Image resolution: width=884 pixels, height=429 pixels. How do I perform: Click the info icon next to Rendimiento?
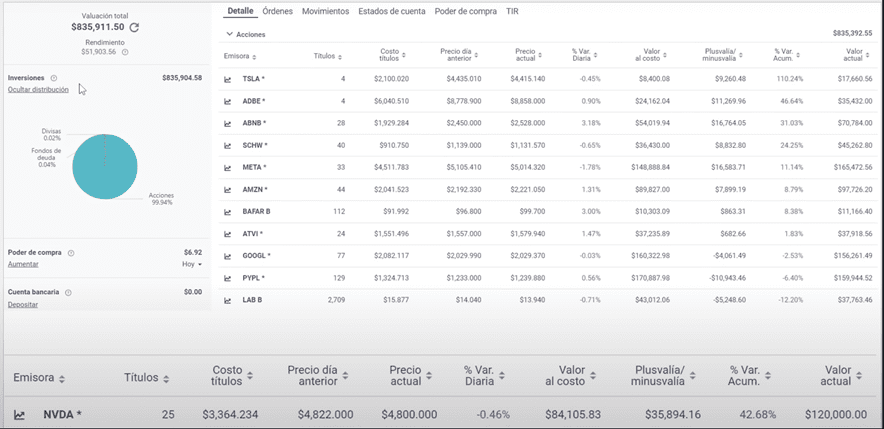[125, 51]
